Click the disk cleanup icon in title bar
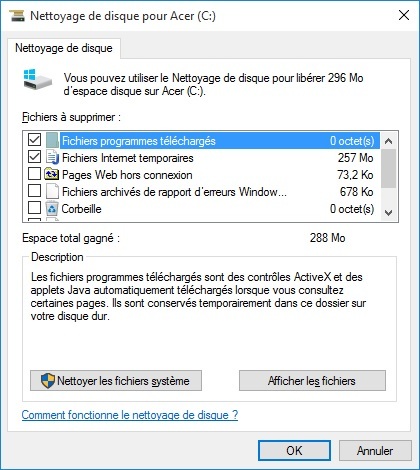The height and width of the screenshot is (470, 420). coord(17,16)
